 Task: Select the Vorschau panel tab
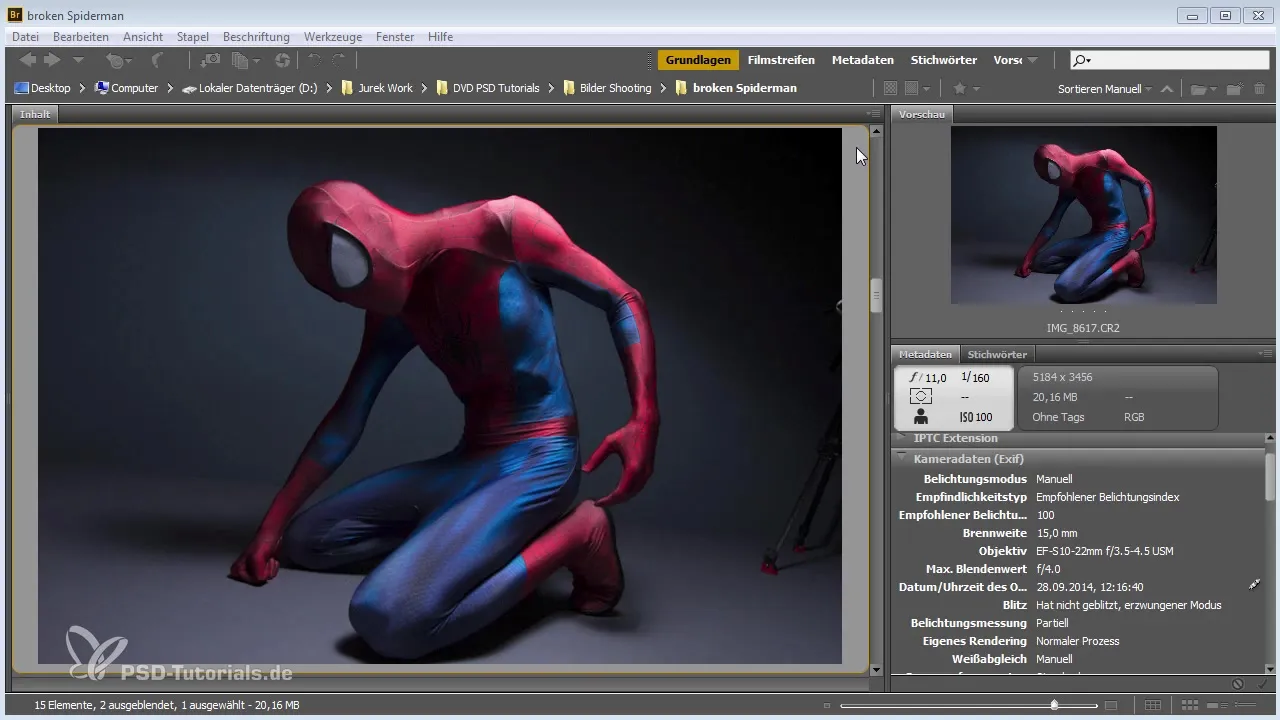[922, 114]
